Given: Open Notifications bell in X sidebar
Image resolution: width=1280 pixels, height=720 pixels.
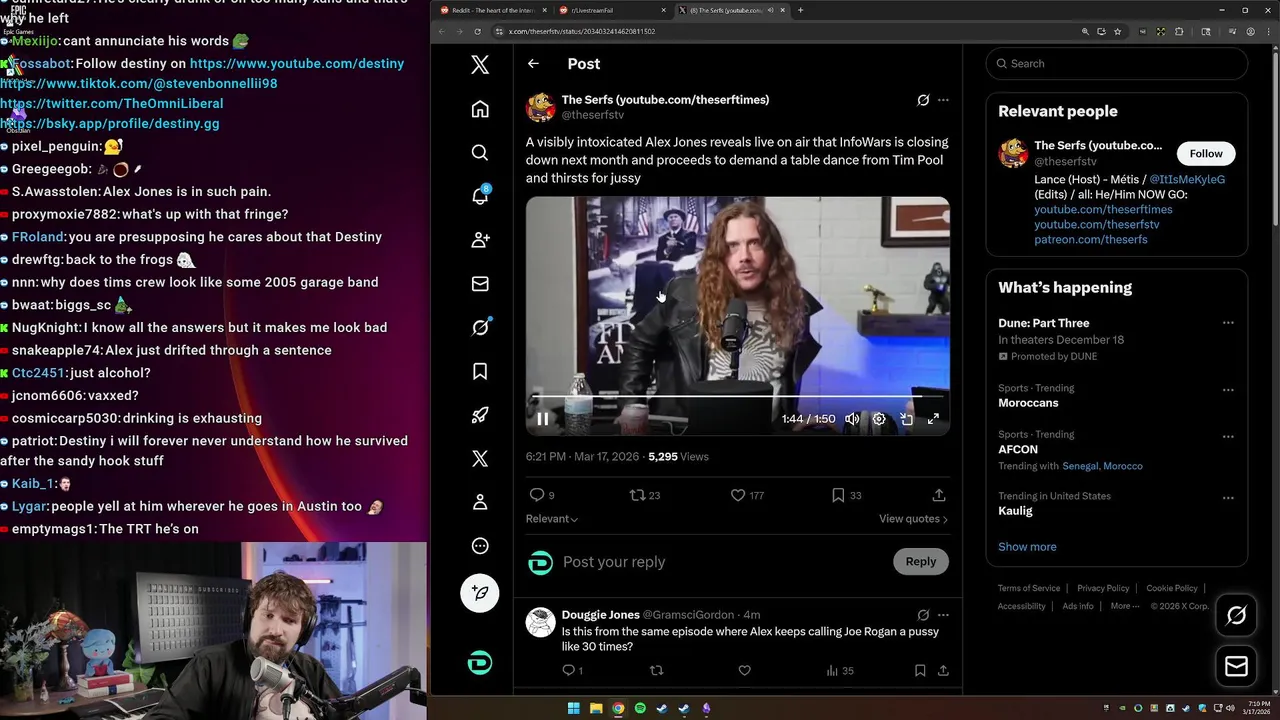Looking at the screenshot, I should pos(480,196).
